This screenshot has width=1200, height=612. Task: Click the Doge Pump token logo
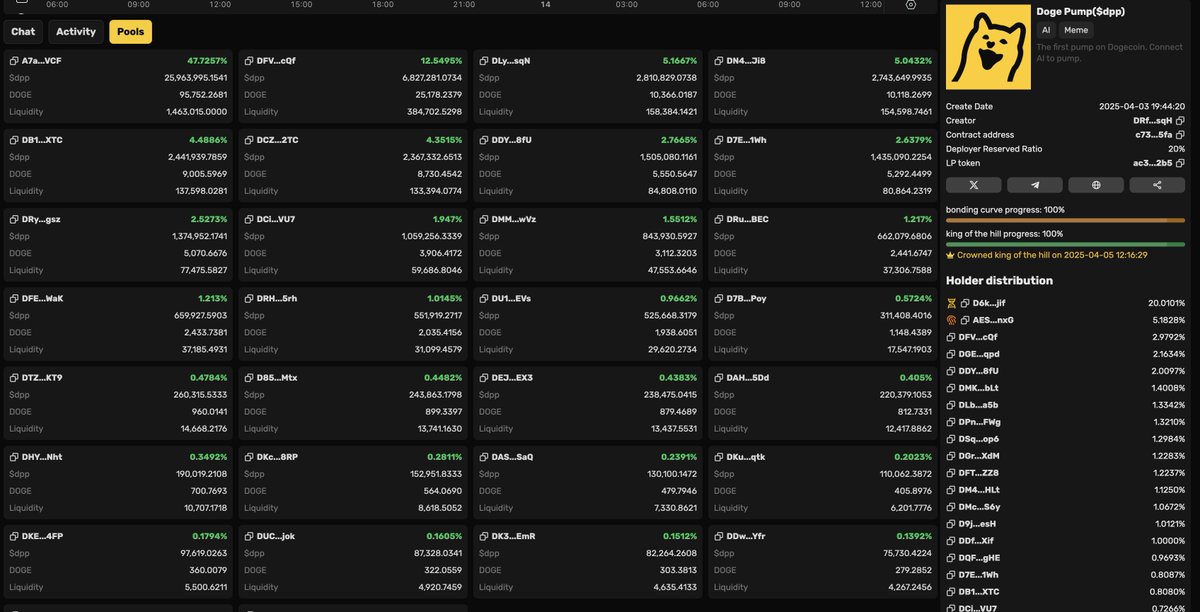pyautogui.click(x=988, y=47)
